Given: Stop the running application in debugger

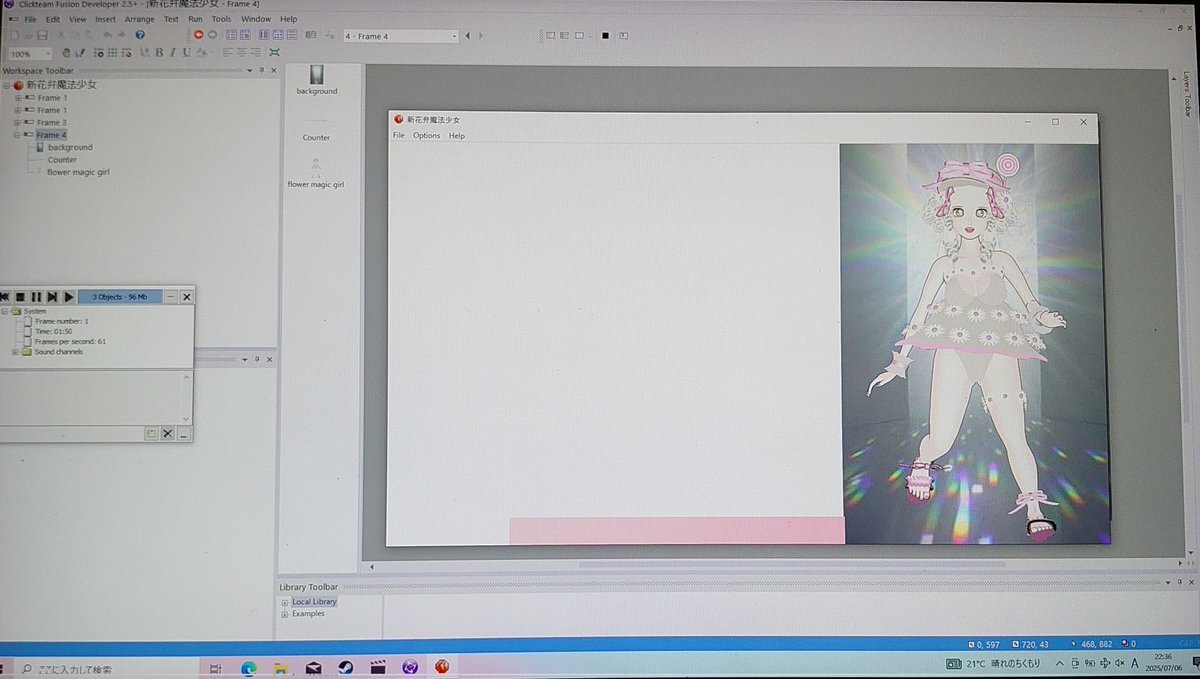Looking at the screenshot, I should tap(20, 296).
